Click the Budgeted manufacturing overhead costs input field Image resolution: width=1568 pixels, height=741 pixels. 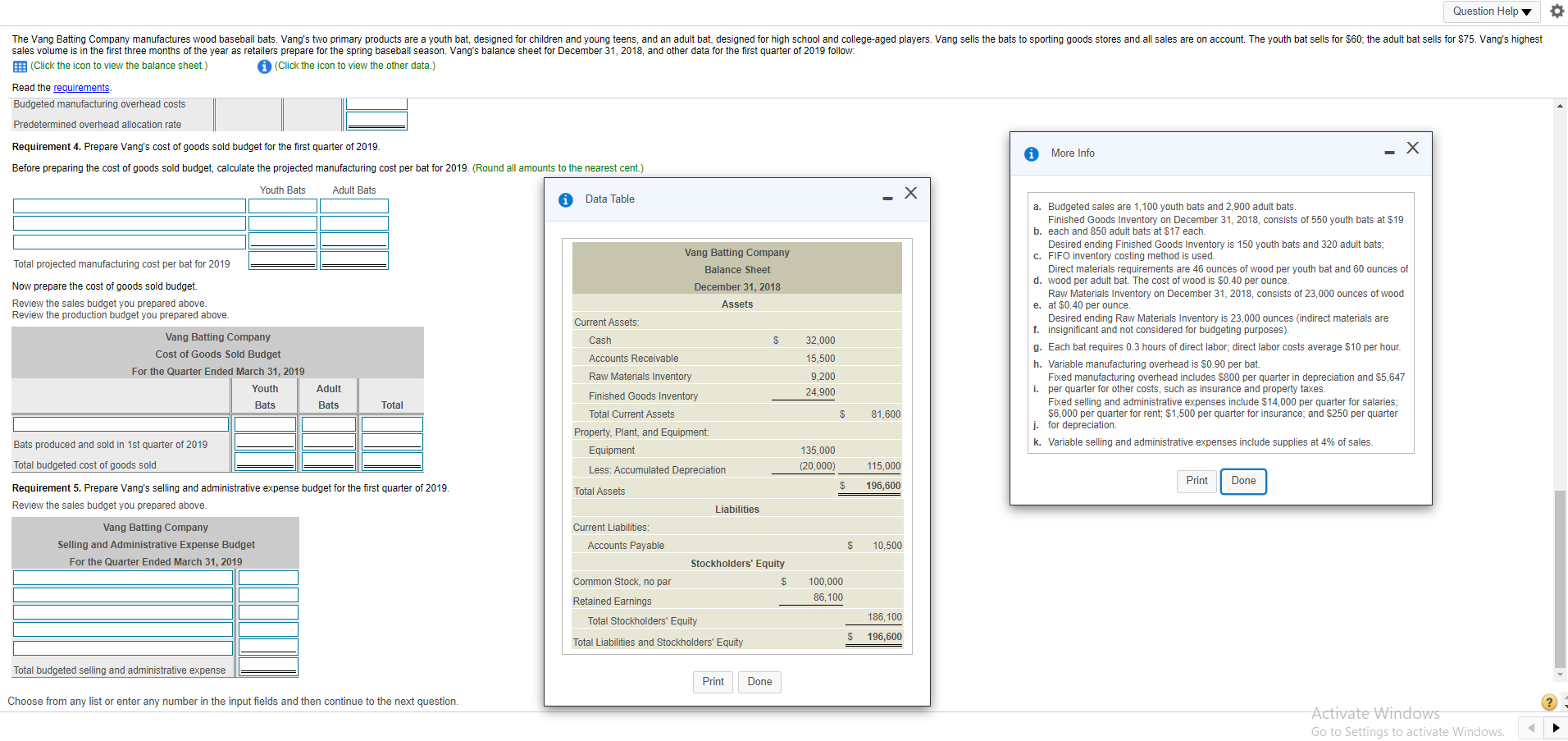click(376, 104)
